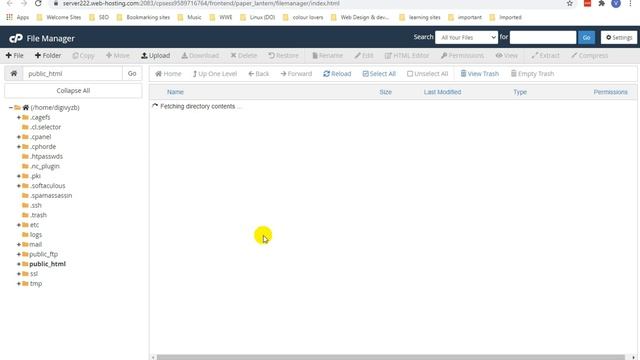640x360 pixels.
Task: Click the Back navigation button
Action: click(259, 73)
